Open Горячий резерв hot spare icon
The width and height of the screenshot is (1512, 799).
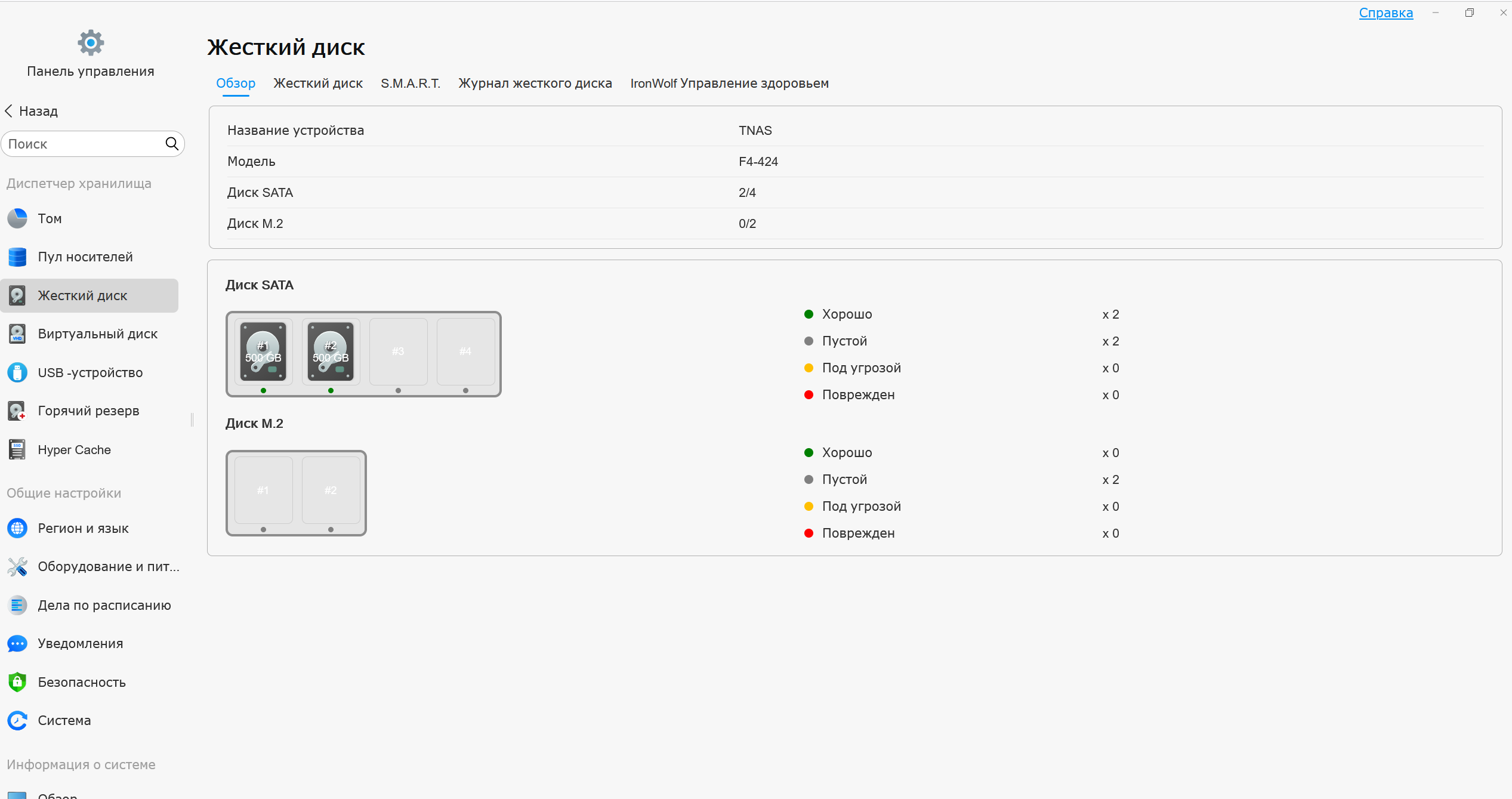17,411
